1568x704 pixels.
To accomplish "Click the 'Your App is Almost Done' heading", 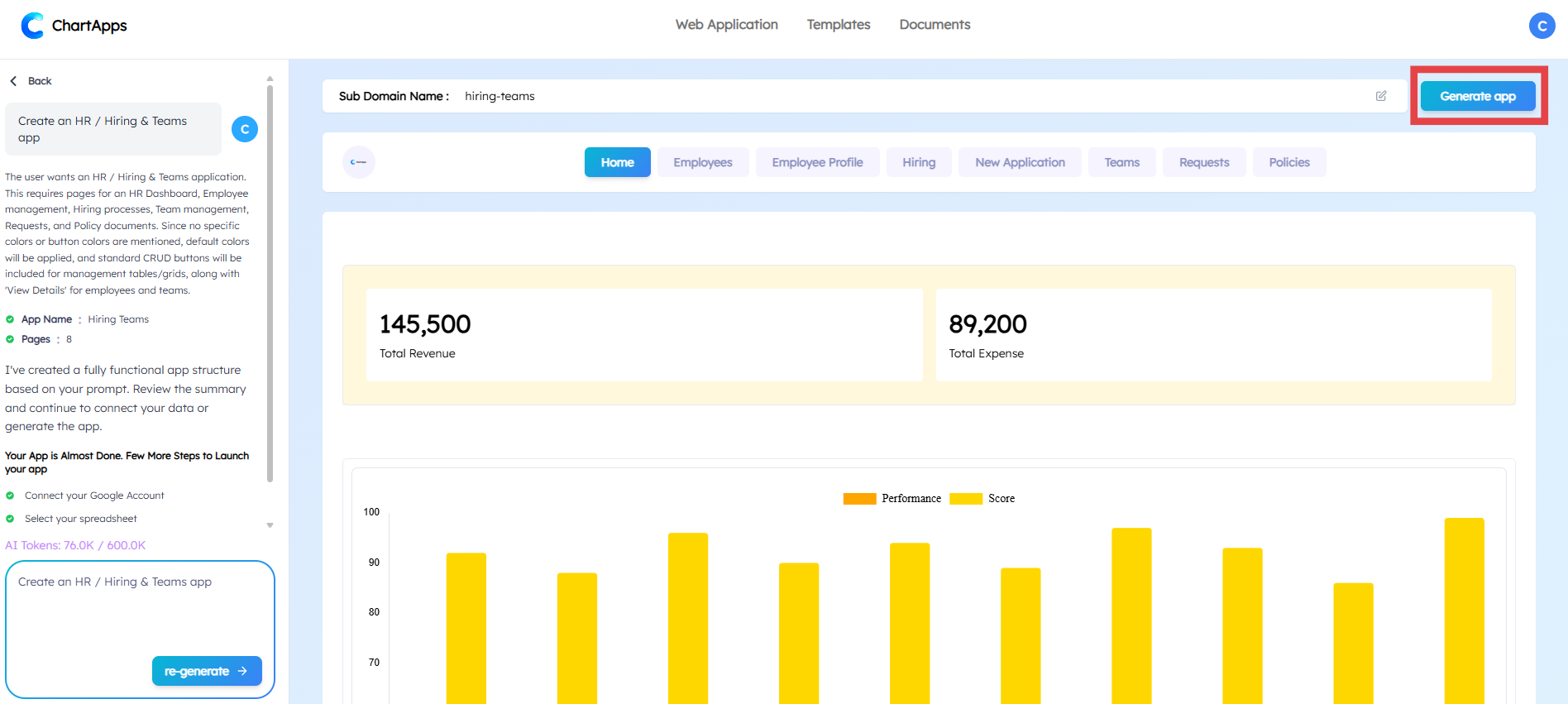I will (x=127, y=462).
